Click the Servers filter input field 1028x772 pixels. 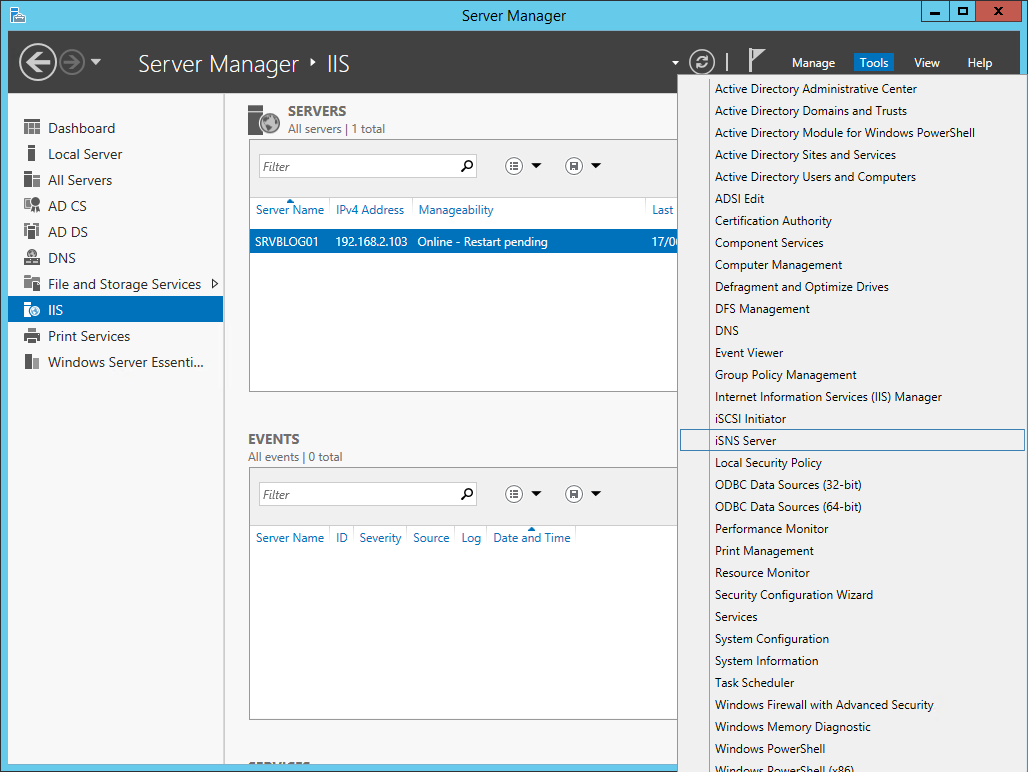tap(359, 166)
